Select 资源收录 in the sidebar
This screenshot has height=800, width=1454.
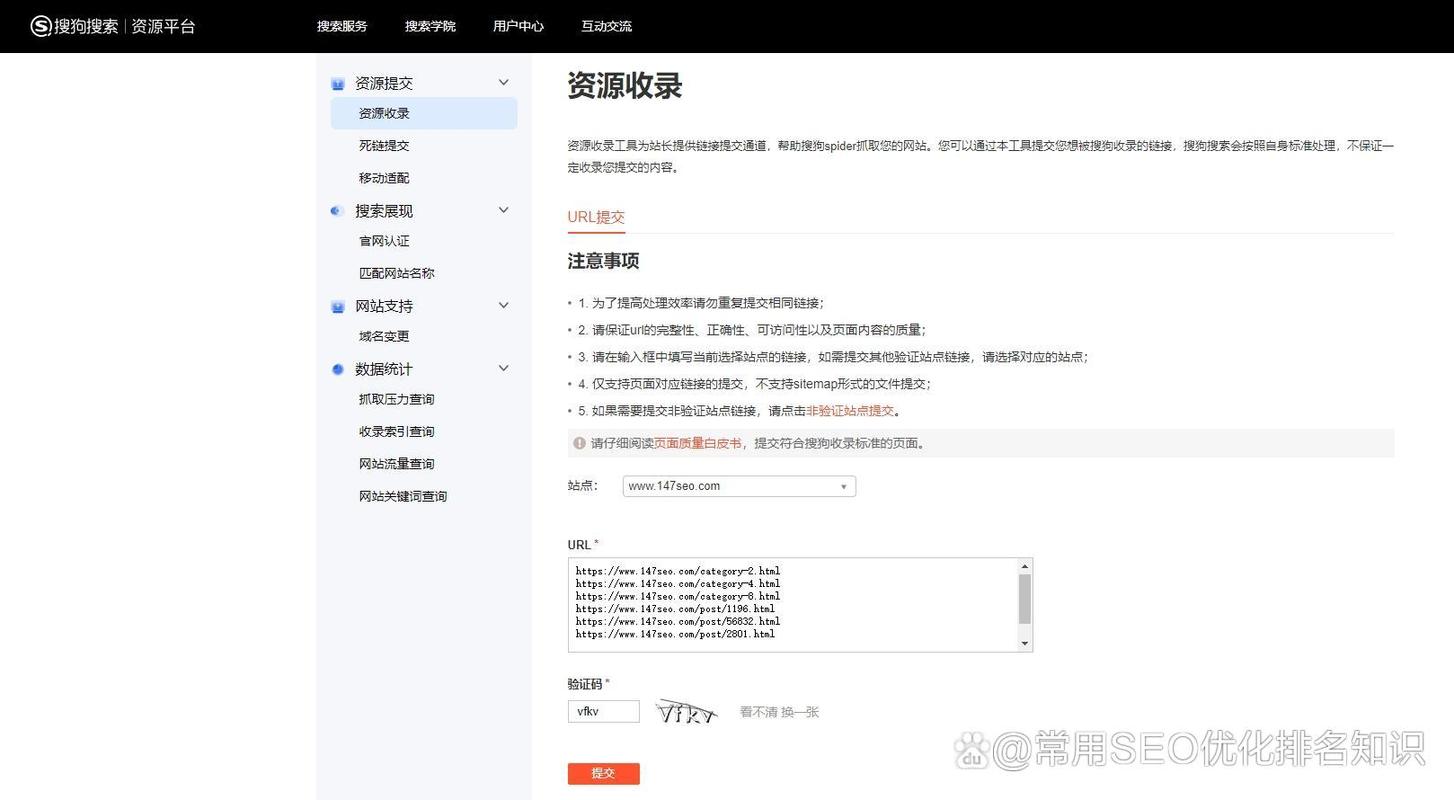(x=424, y=113)
